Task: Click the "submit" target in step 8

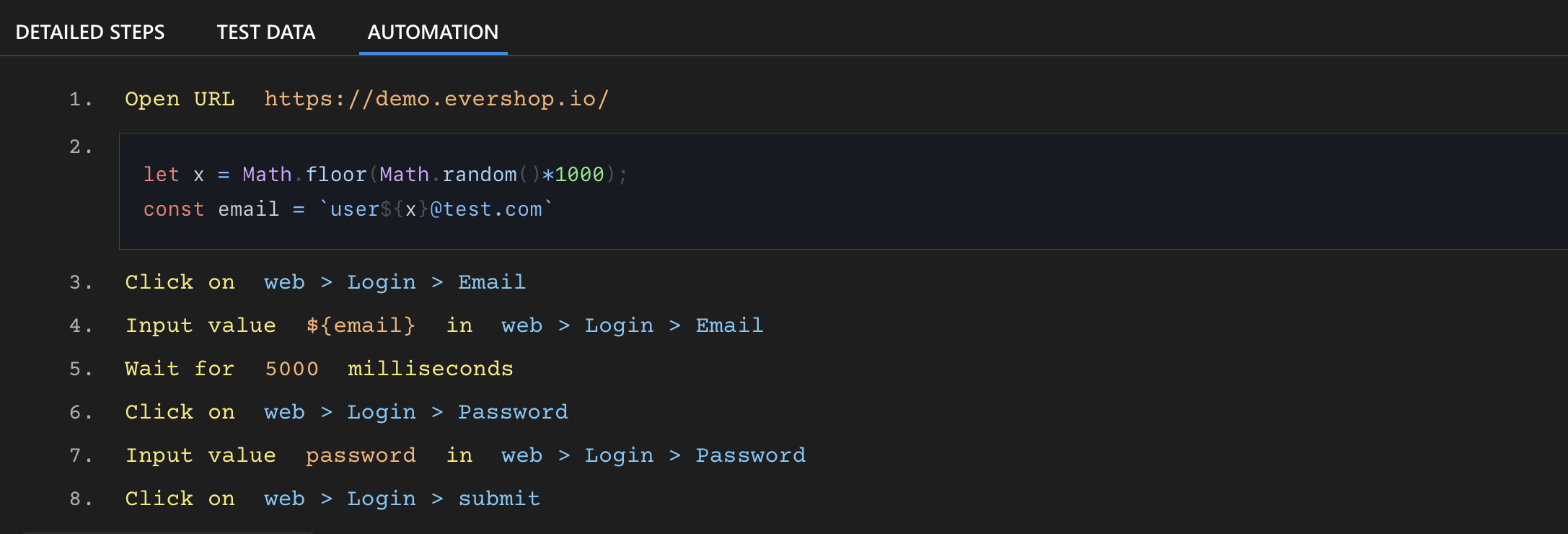Action: tap(499, 498)
